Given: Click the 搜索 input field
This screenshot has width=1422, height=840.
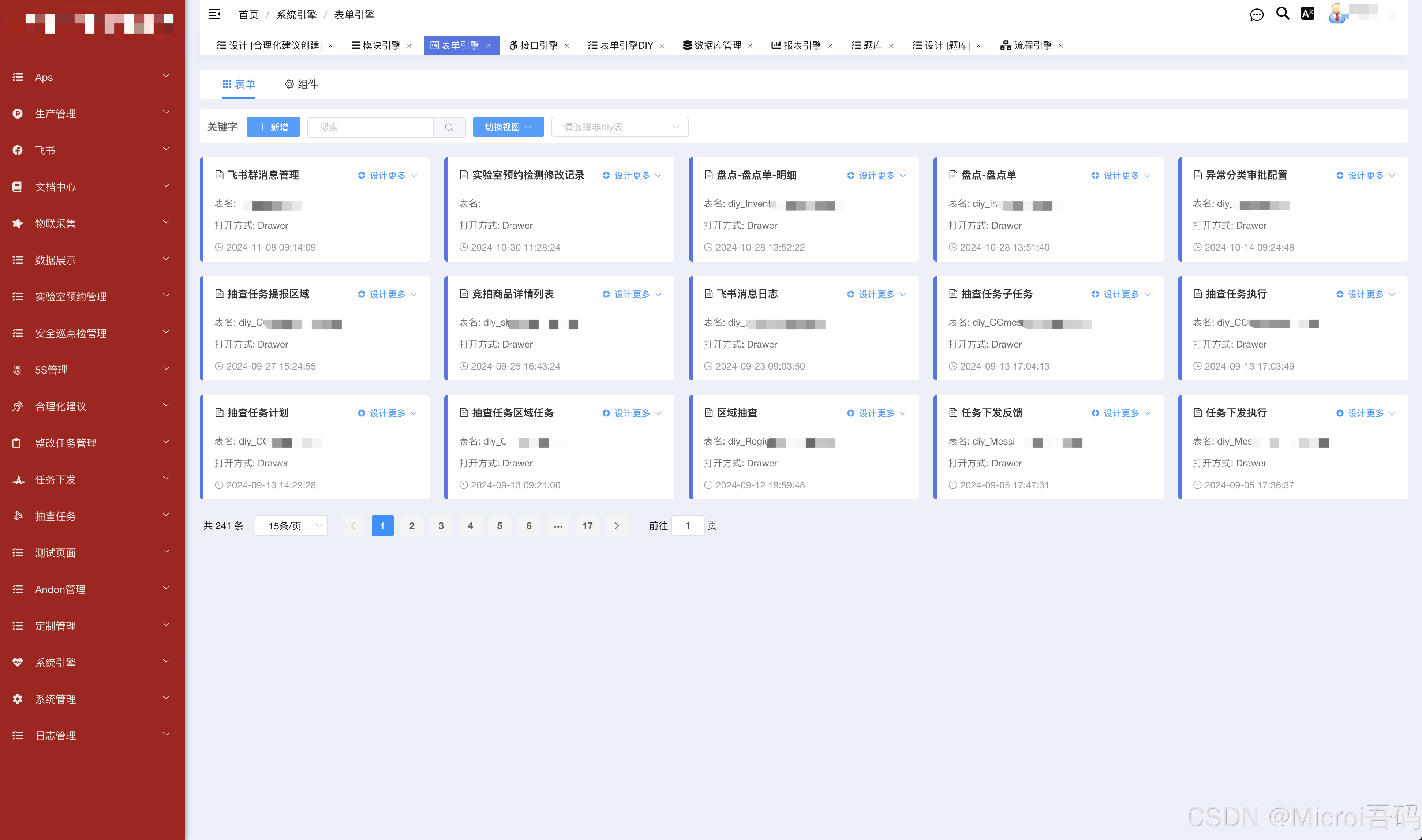Looking at the screenshot, I should pos(371,127).
